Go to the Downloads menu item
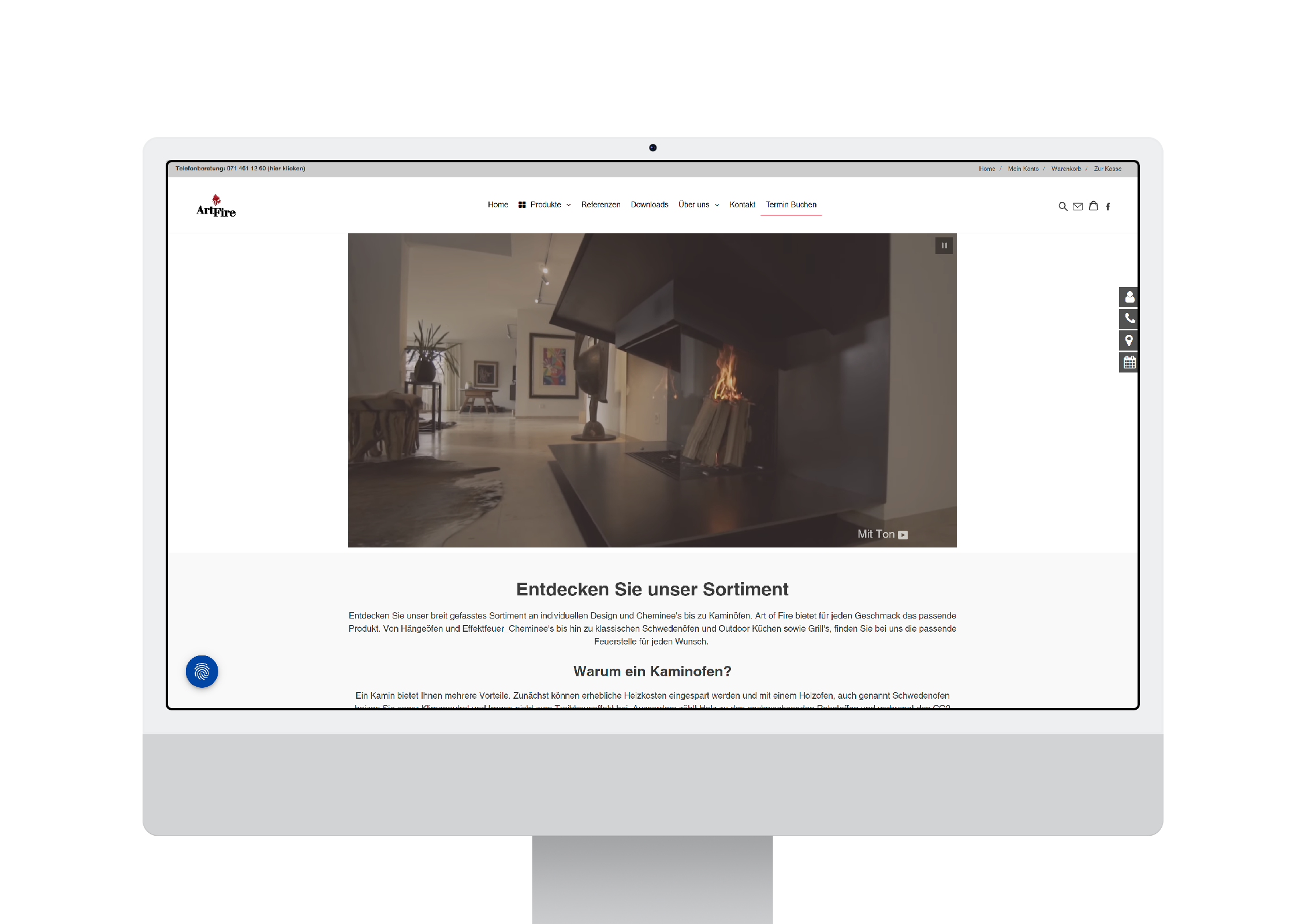Screen dimensions: 1305x924 coord(649,204)
